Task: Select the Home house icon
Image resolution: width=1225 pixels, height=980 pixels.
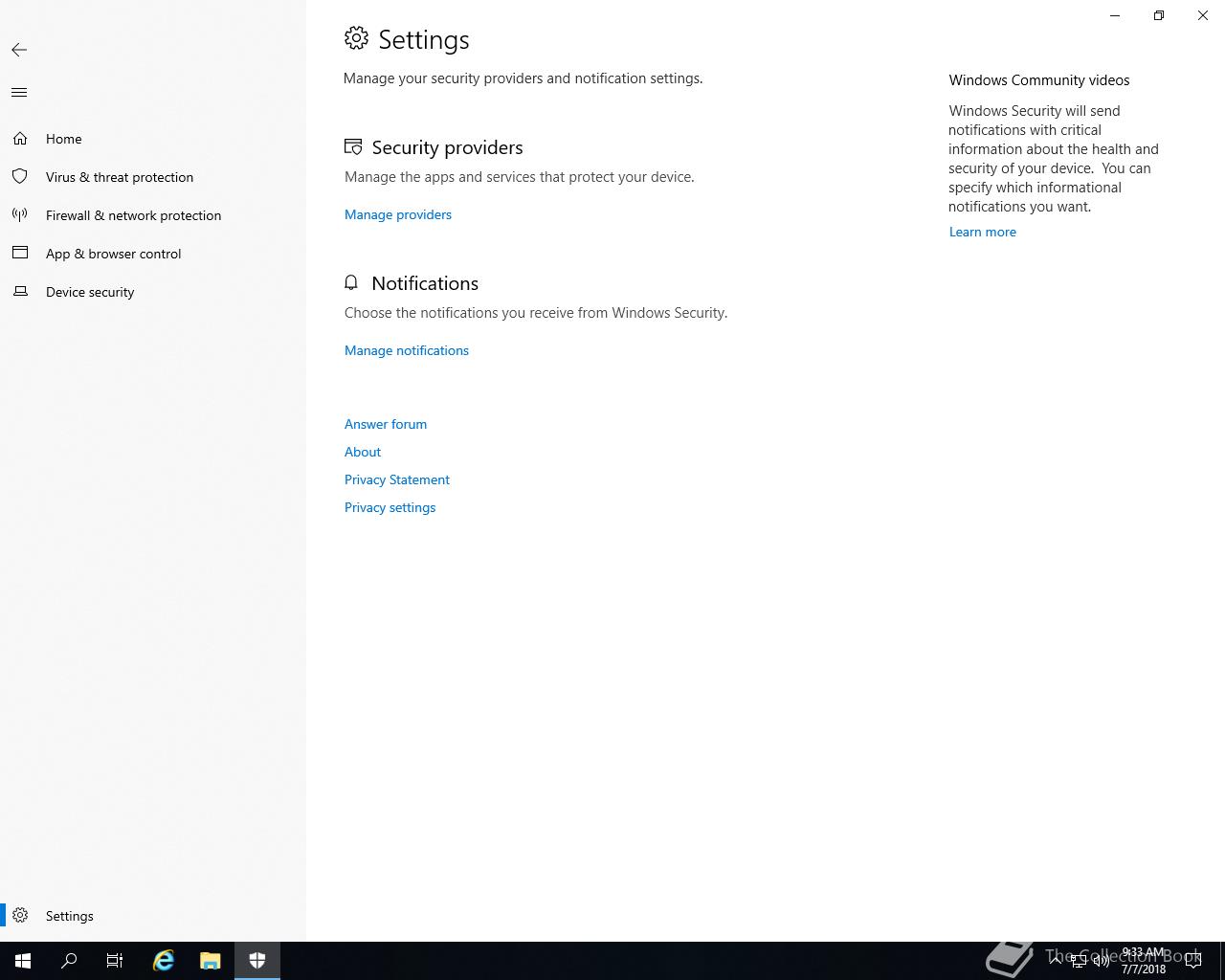Action: [20, 139]
